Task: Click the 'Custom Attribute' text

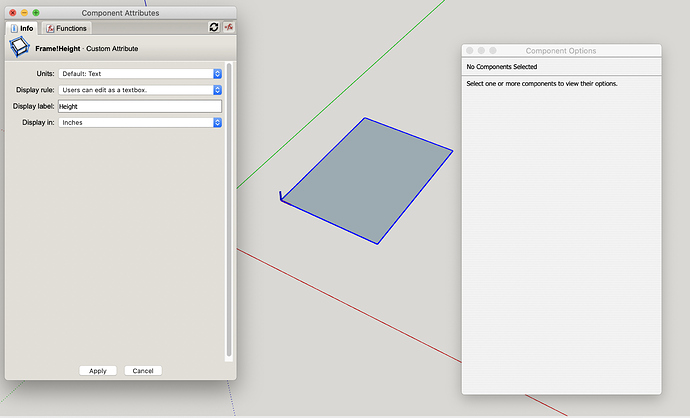Action: pyautogui.click(x=112, y=48)
